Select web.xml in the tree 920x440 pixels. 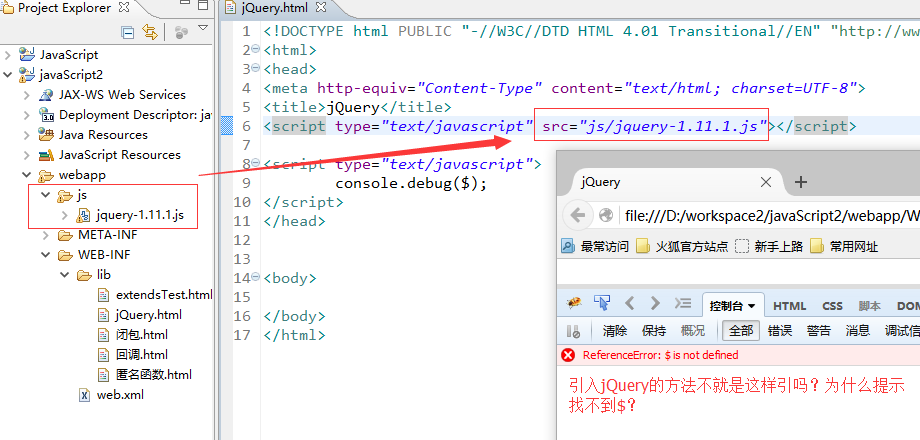point(120,395)
